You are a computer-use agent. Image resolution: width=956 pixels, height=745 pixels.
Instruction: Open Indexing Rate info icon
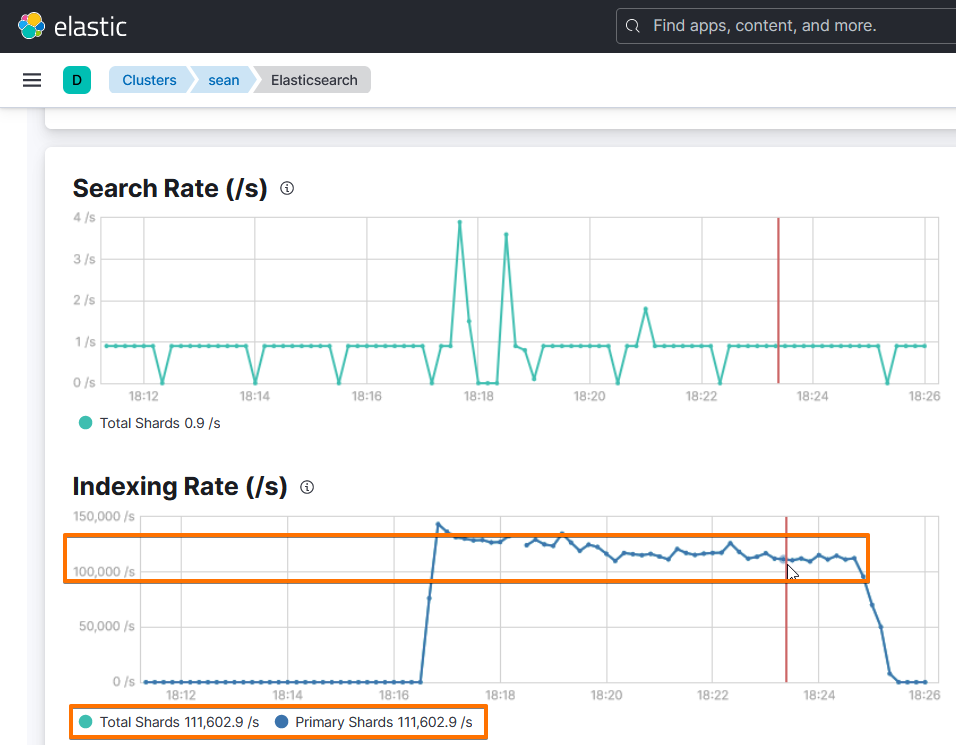[x=307, y=487]
